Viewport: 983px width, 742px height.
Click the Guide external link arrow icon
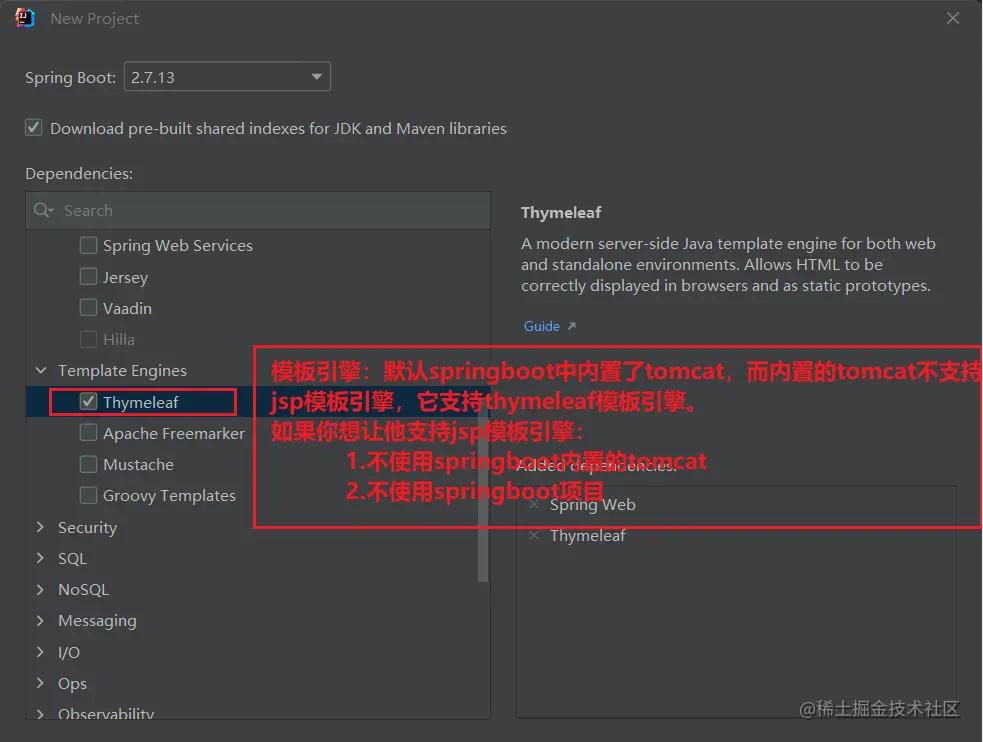pyautogui.click(x=572, y=326)
